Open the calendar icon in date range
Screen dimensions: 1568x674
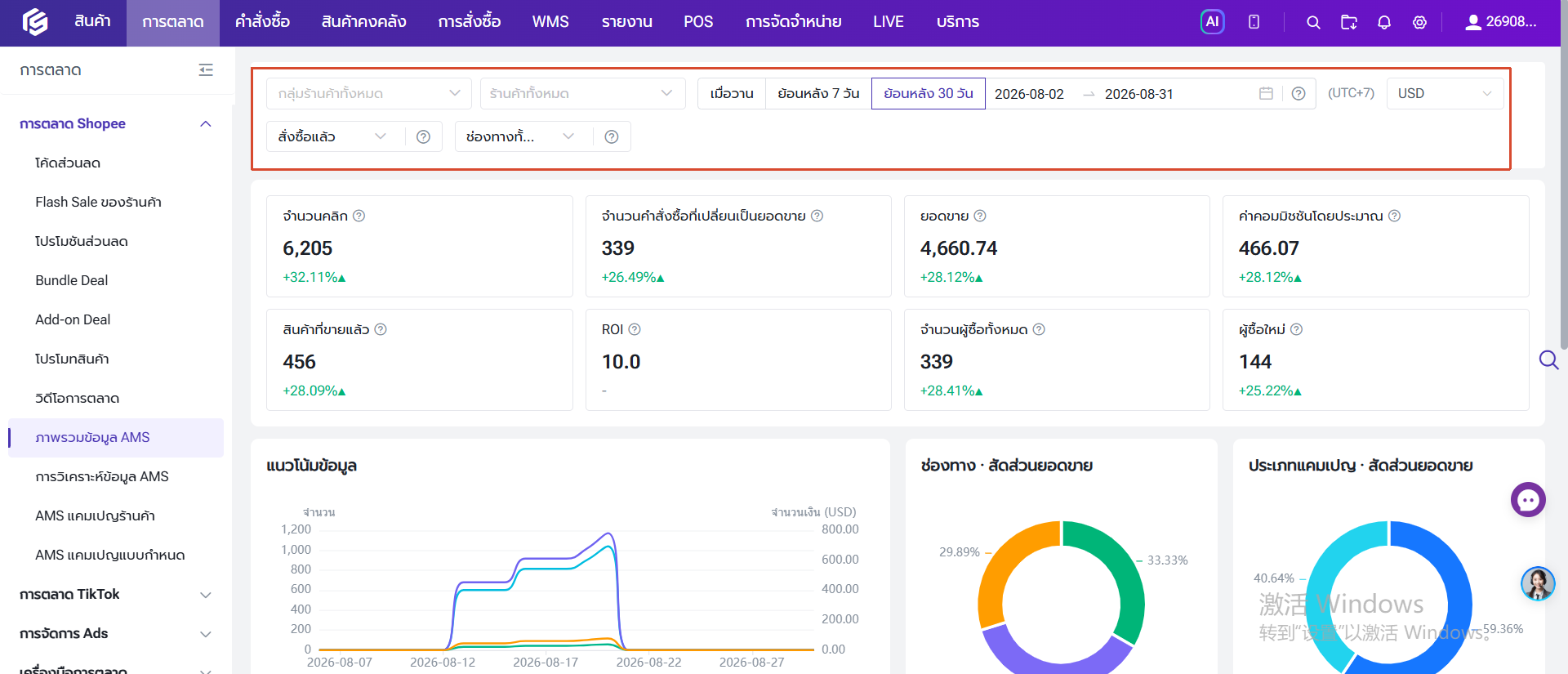pos(1266,93)
